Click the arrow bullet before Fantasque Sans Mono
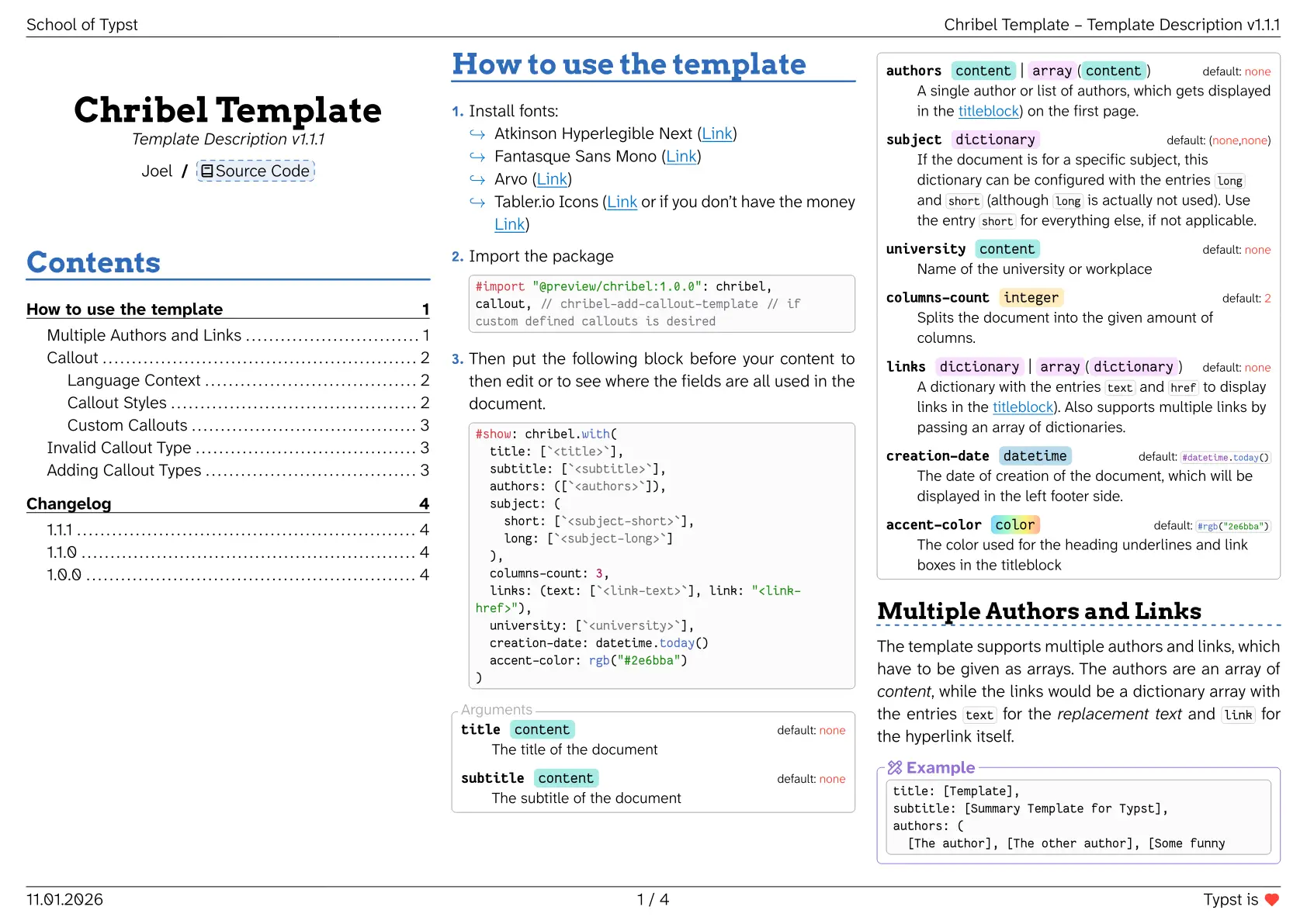This screenshot has height=924, width=1307. coord(477,157)
